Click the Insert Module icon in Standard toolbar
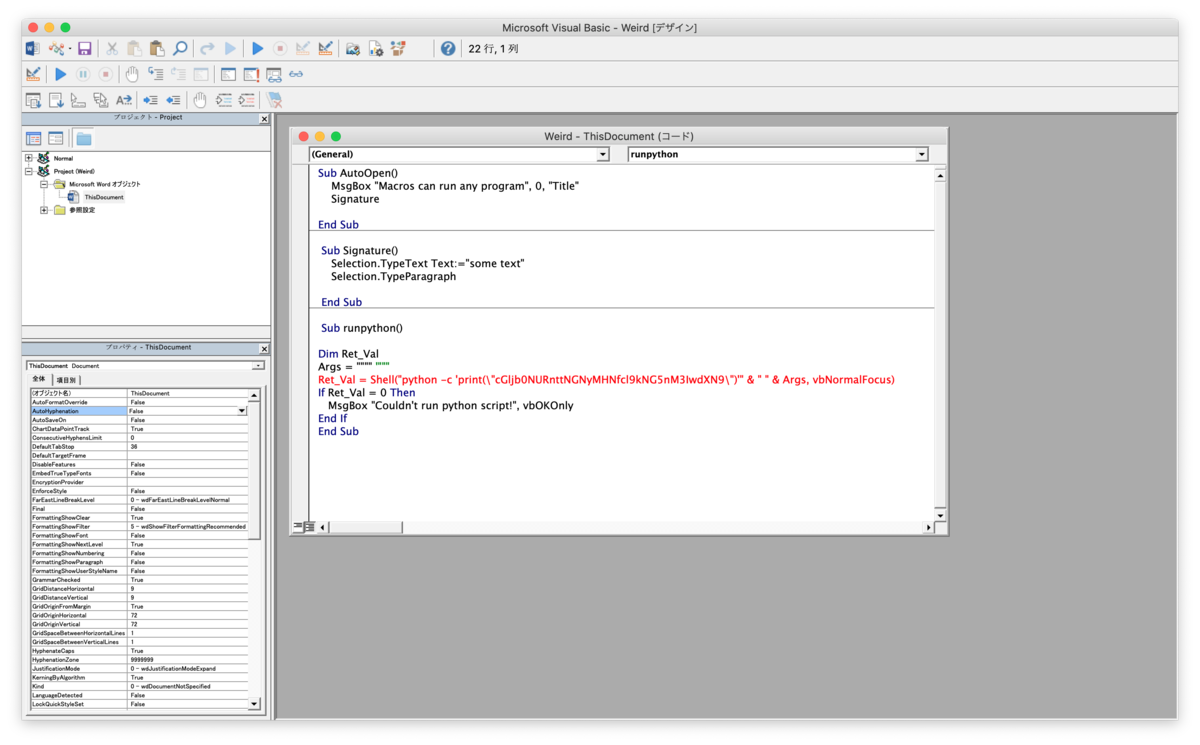The height and width of the screenshot is (745, 1200). click(x=55, y=48)
